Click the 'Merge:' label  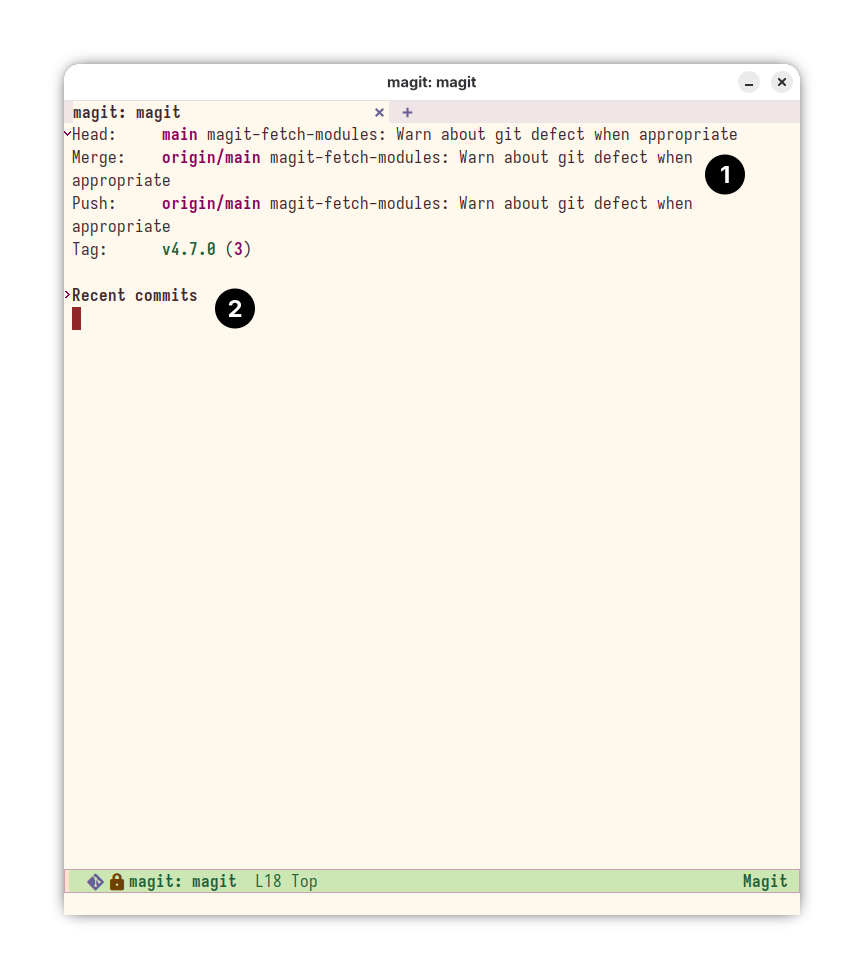tap(99, 158)
